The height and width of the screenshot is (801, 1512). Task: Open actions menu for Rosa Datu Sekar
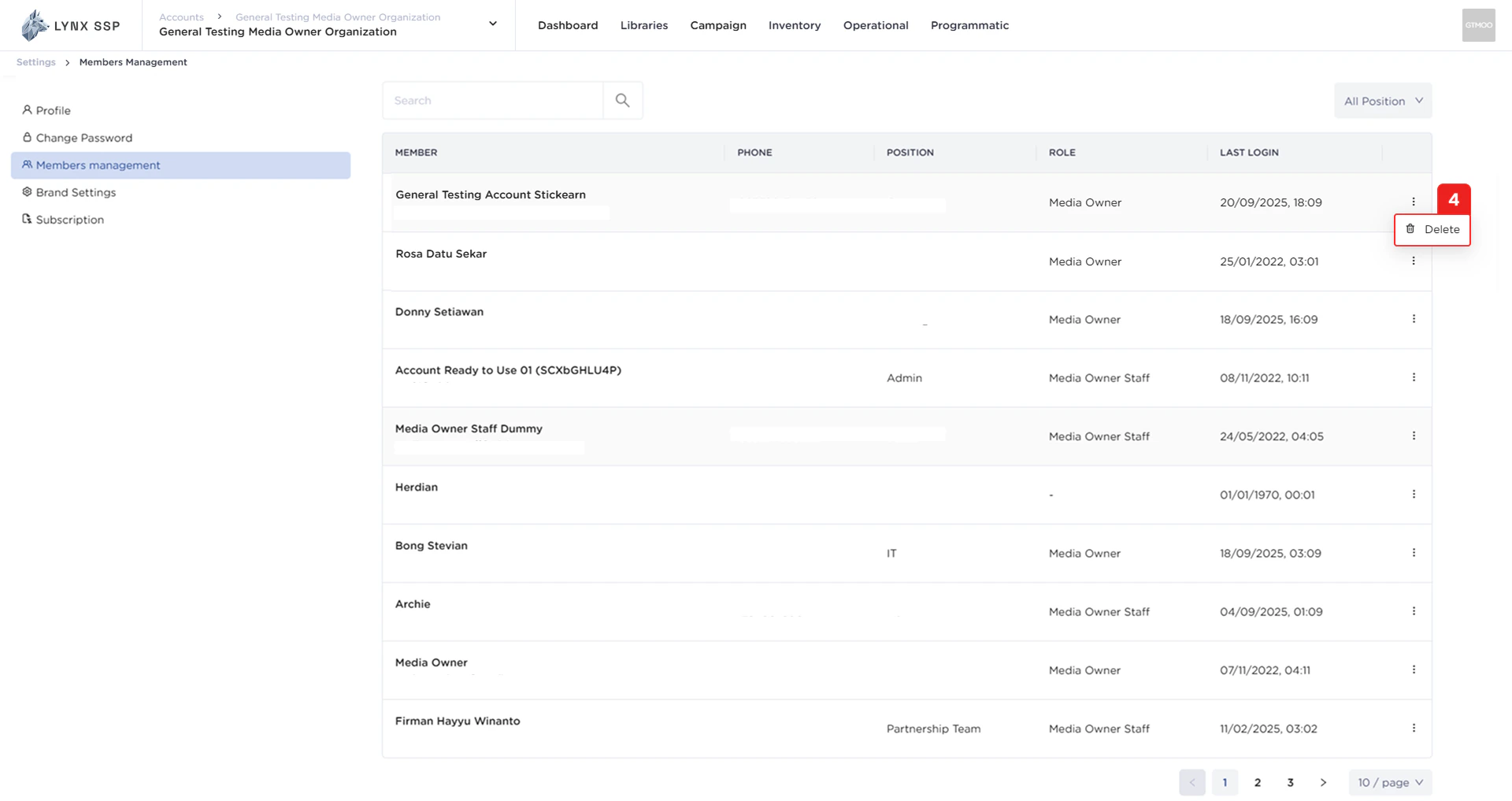(x=1414, y=261)
